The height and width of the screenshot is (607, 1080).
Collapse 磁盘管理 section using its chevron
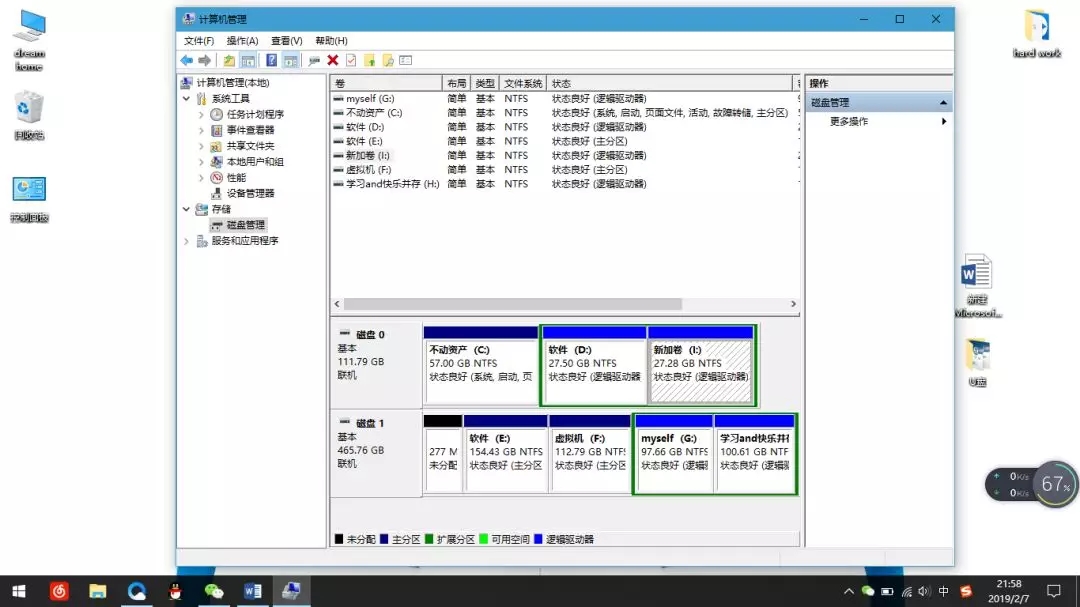pos(941,101)
